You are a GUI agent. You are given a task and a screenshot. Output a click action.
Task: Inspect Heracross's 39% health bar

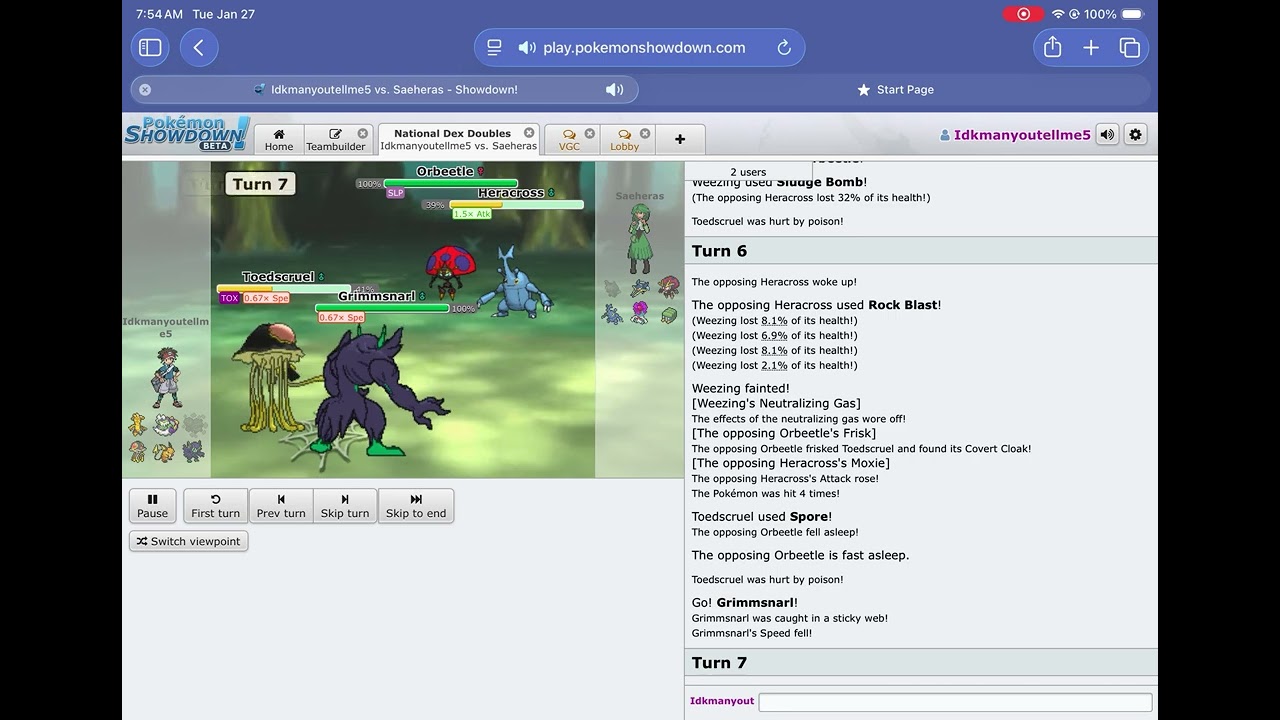click(x=516, y=205)
